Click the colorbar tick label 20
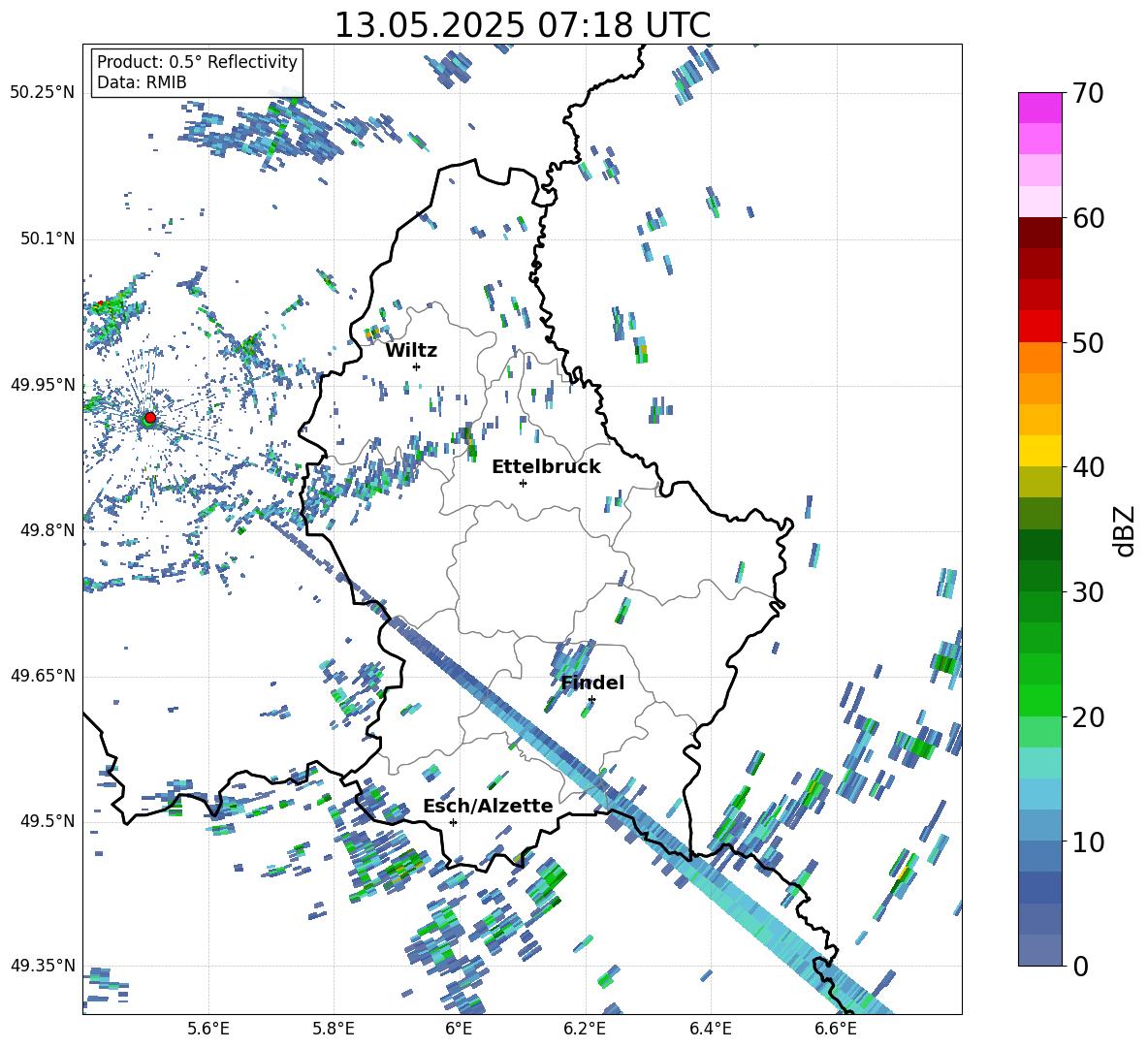Image resolution: width=1148 pixels, height=1048 pixels. [x=1088, y=717]
